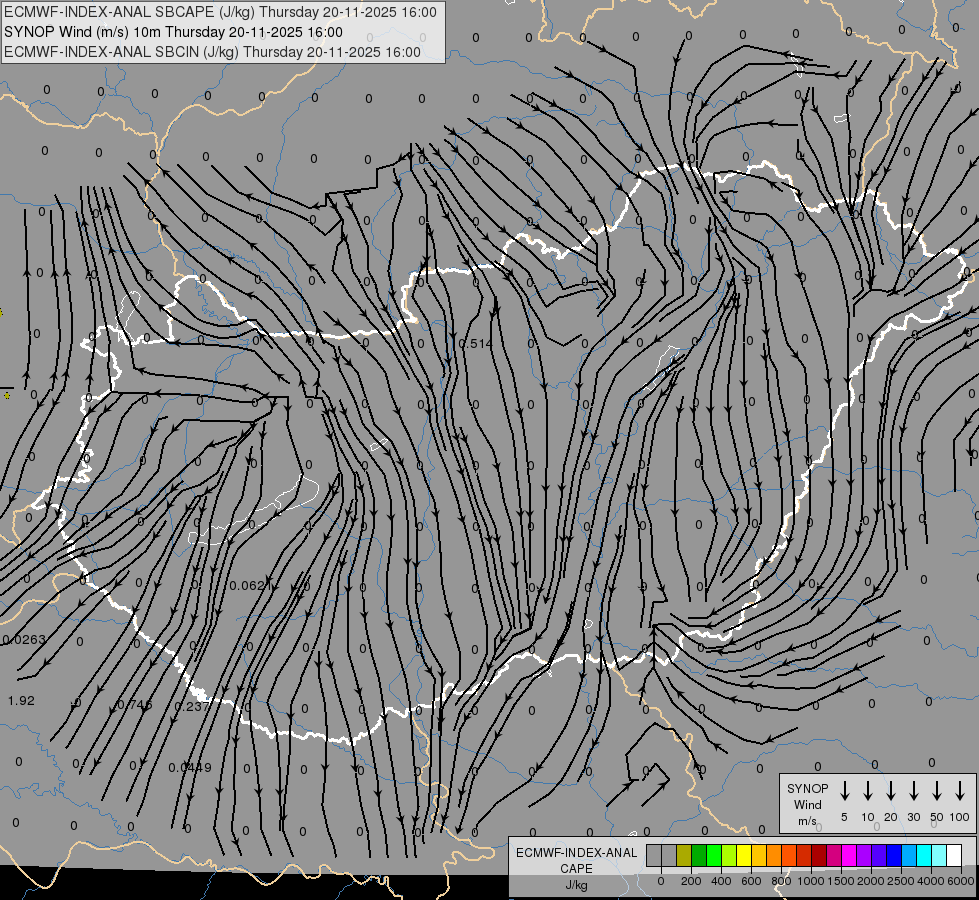The height and width of the screenshot is (900, 979).
Task: Click the 0.0621 value on the map
Action: 252,585
